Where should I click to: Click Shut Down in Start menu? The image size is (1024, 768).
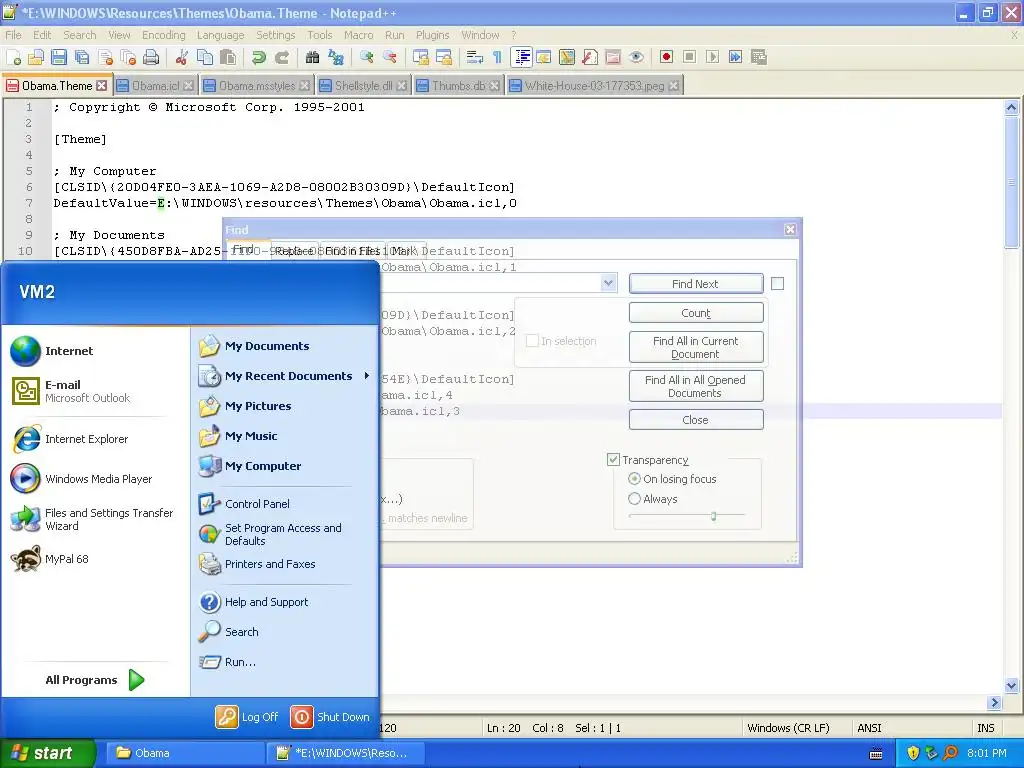click(330, 716)
